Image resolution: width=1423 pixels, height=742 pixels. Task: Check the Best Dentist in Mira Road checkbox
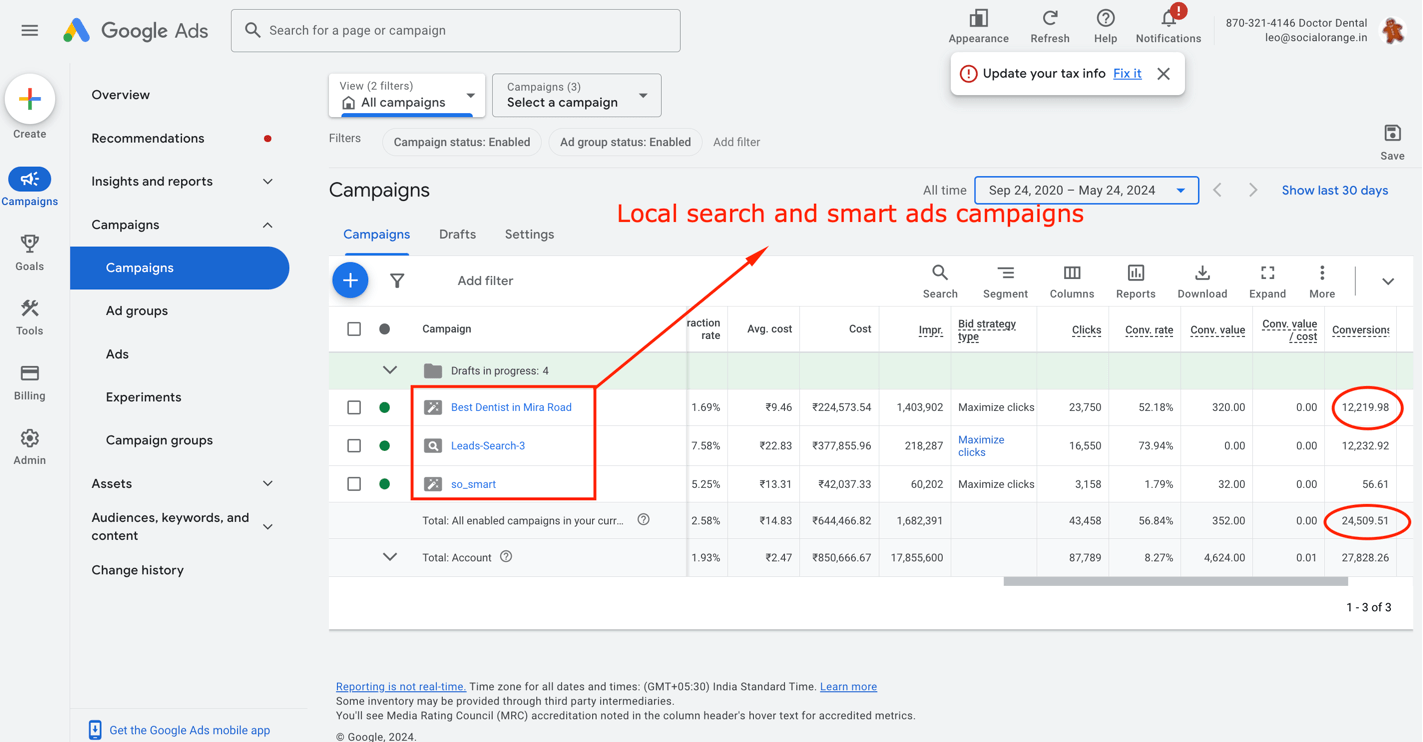click(x=354, y=408)
